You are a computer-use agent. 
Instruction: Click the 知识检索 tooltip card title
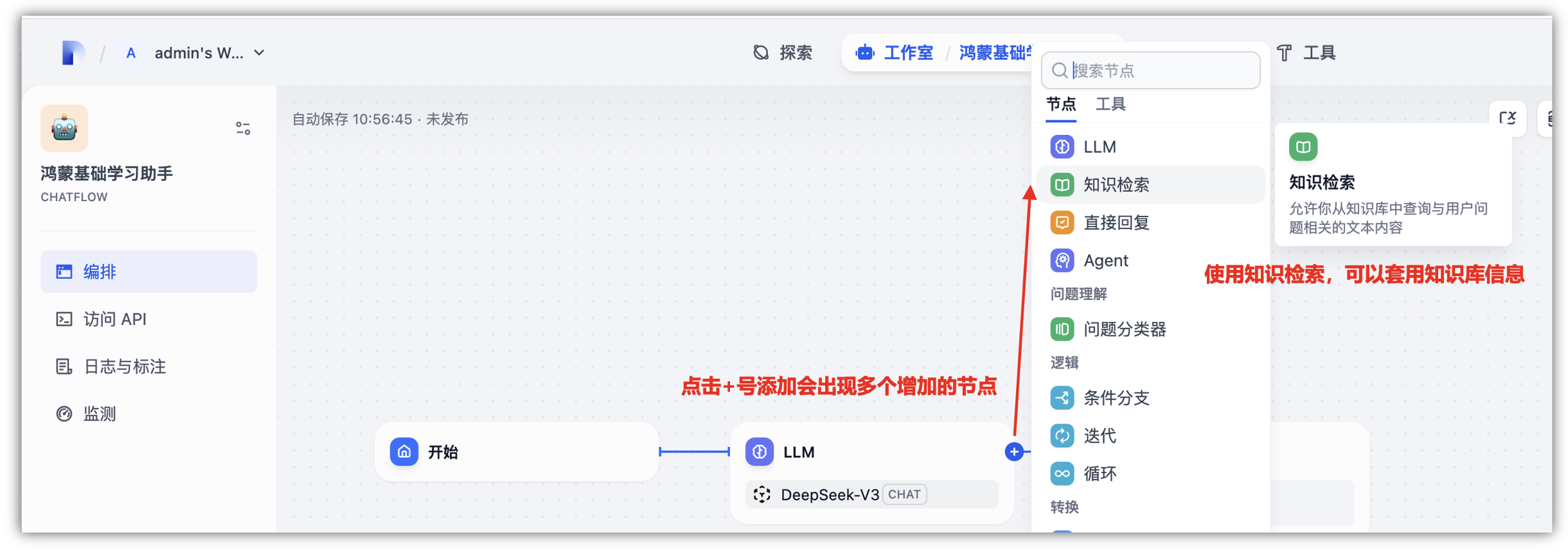(1322, 183)
